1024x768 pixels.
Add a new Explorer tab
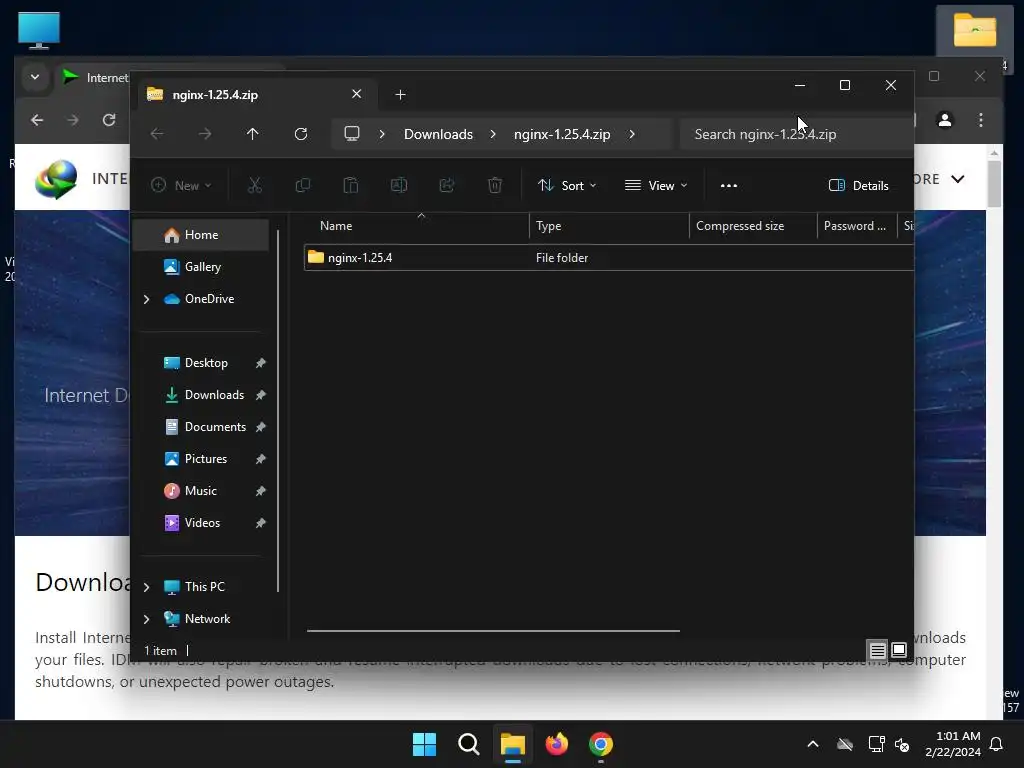400,95
